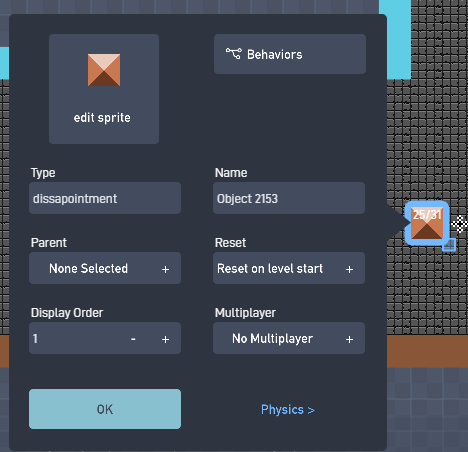Click the brown ground strip right of dialog
This screenshot has width=468, height=452.
[x=427, y=351]
